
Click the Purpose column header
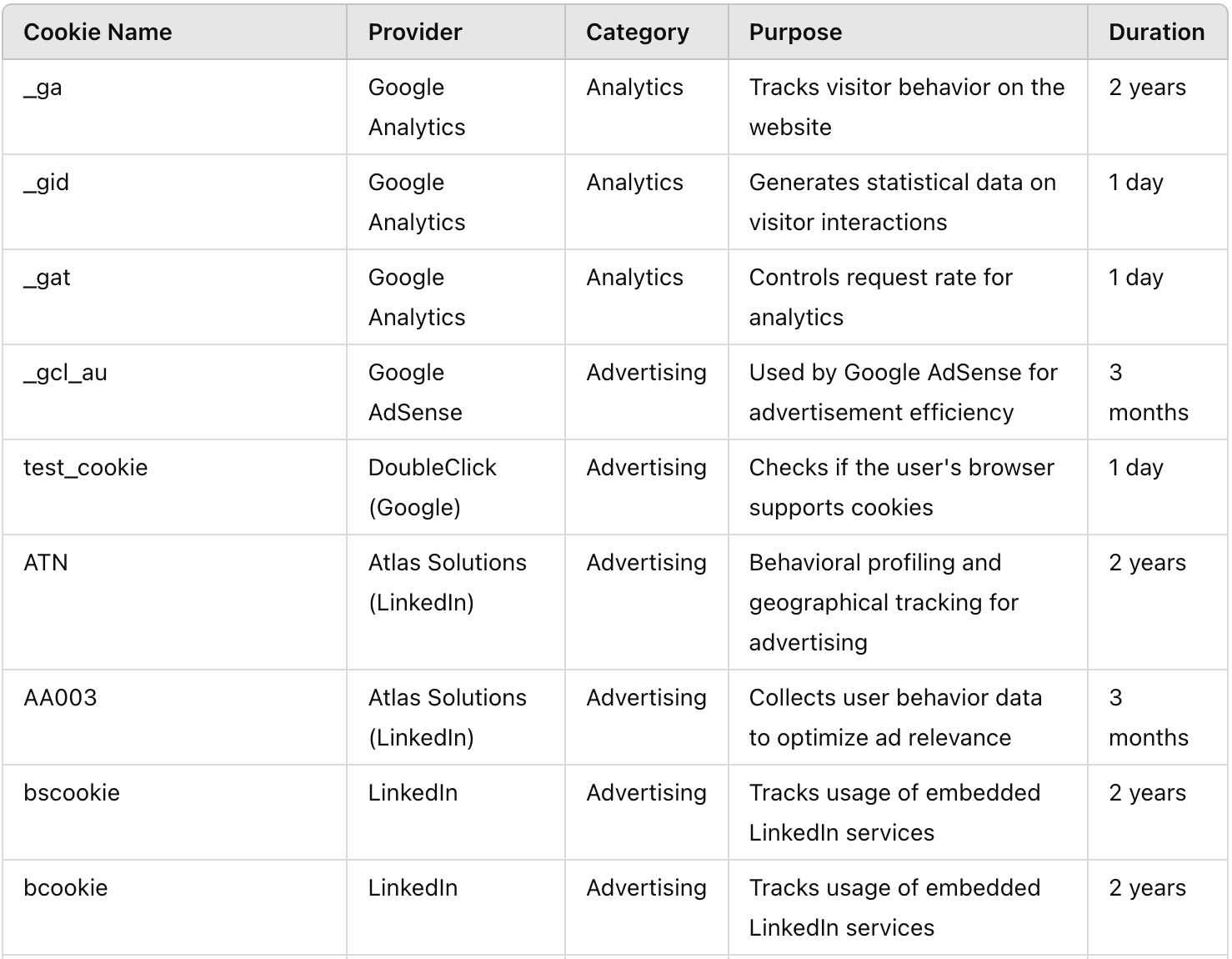[795, 33]
